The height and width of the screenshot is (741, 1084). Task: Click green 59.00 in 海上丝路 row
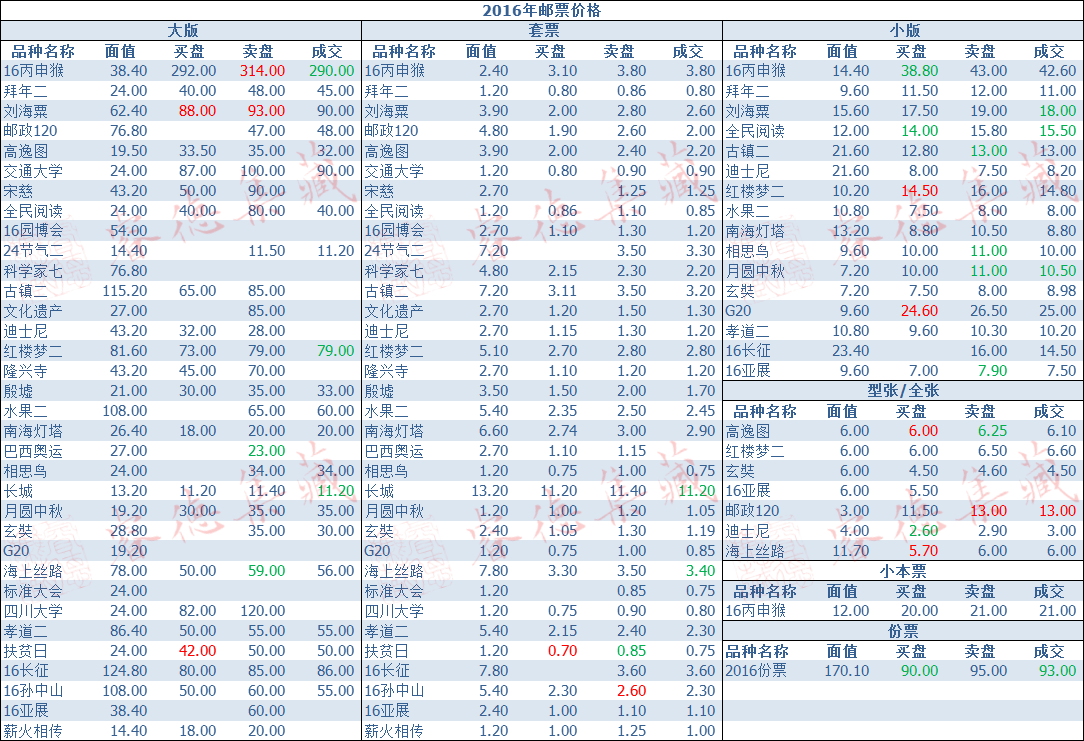click(x=266, y=571)
